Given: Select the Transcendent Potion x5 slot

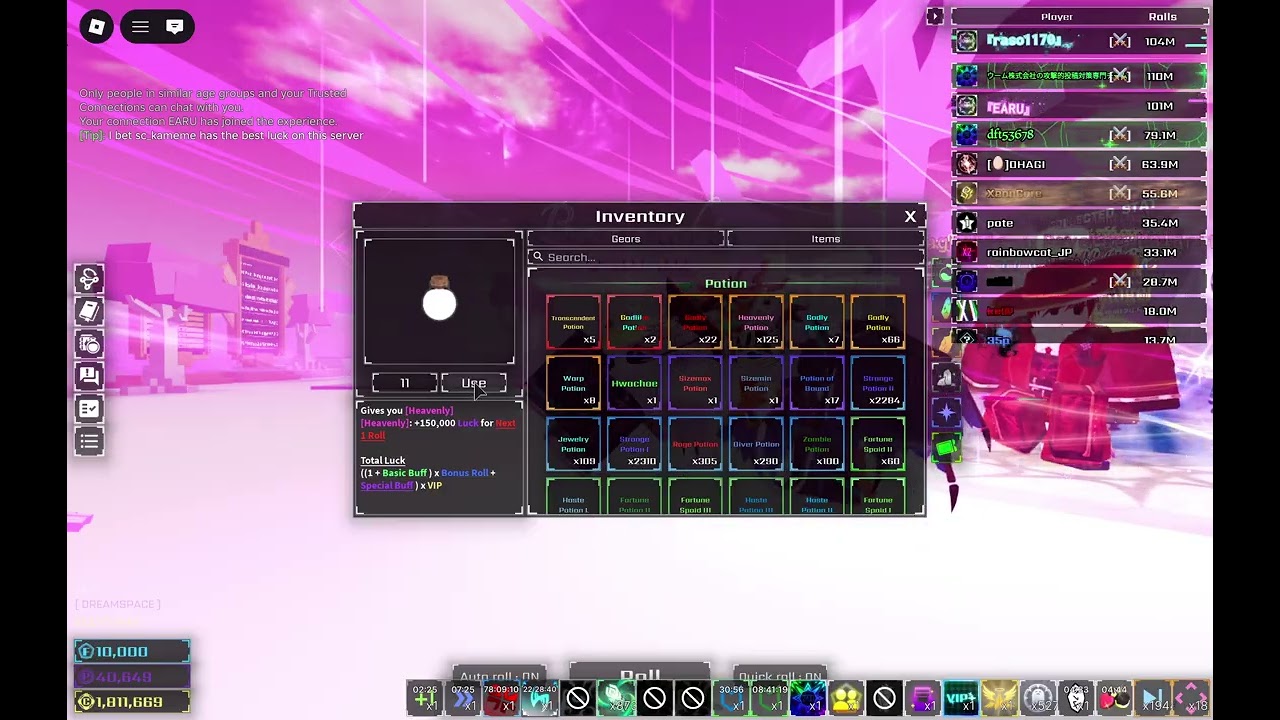Looking at the screenshot, I should tap(573, 322).
